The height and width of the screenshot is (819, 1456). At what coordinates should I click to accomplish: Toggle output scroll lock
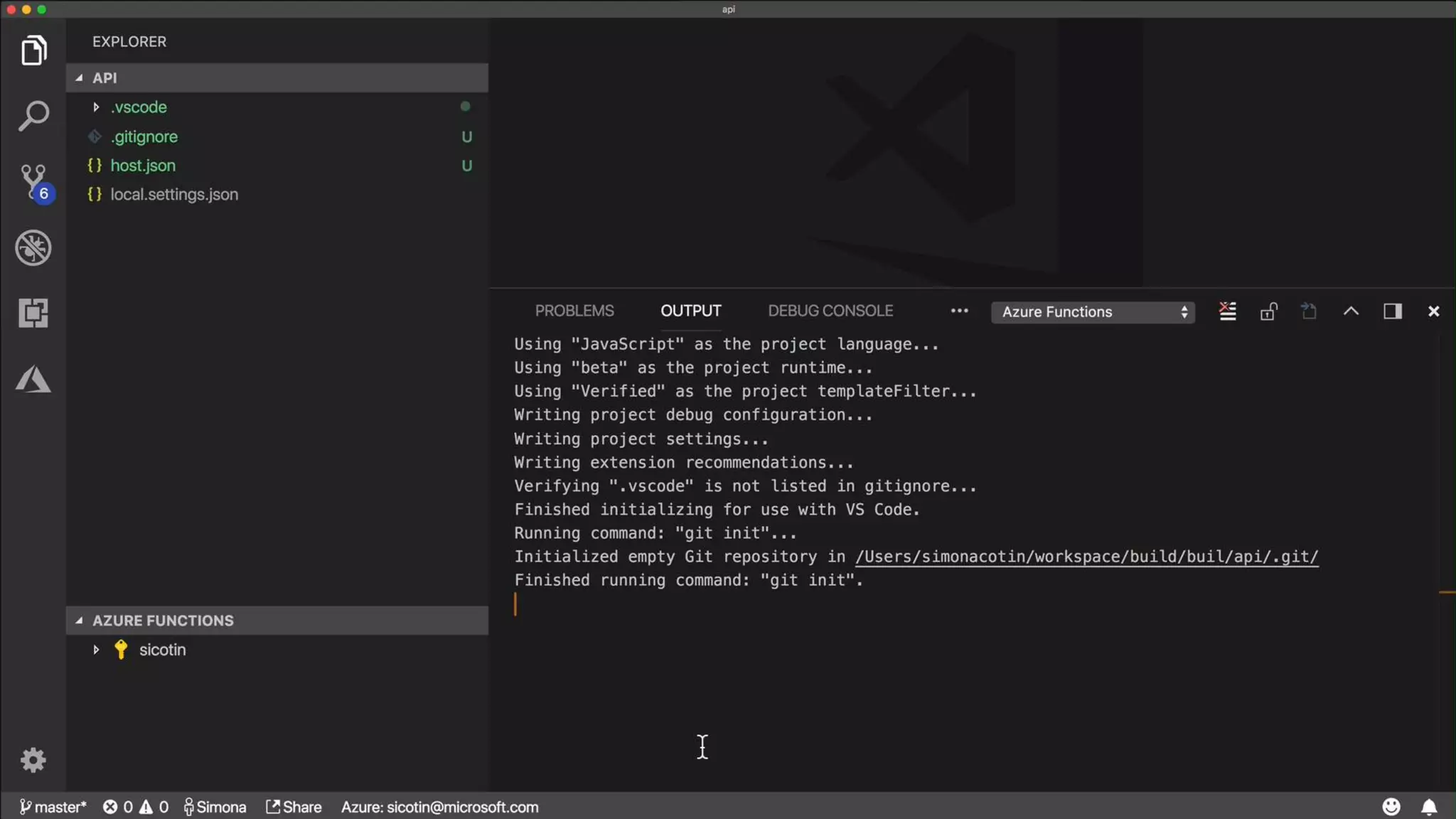(x=1269, y=311)
